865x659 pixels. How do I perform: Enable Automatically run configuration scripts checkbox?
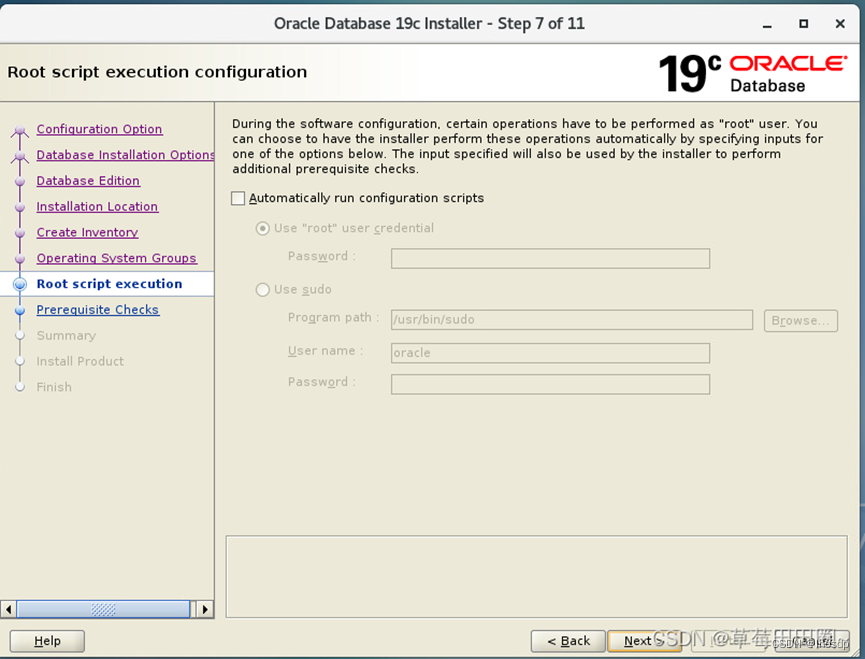point(238,198)
